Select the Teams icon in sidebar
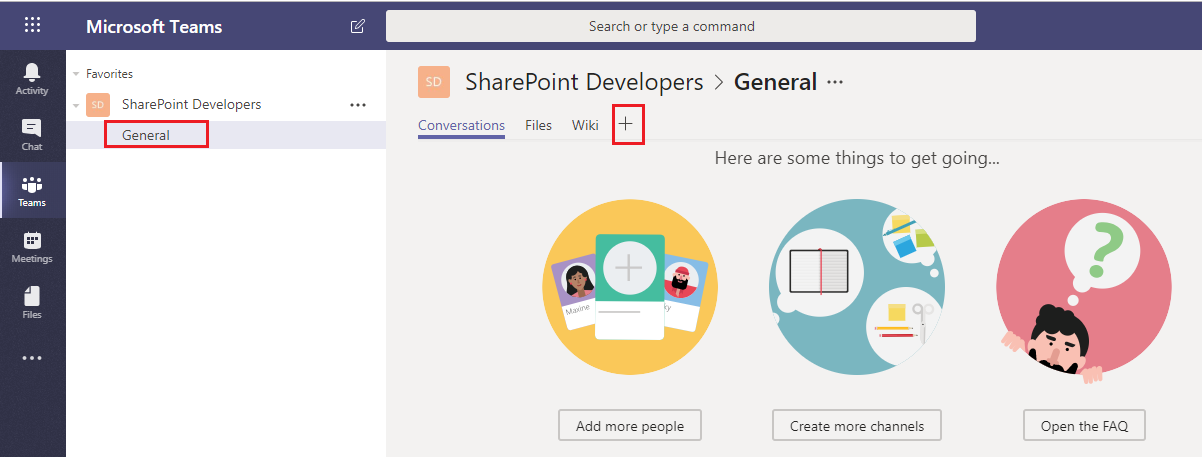The image size is (1202, 457). [x=32, y=190]
